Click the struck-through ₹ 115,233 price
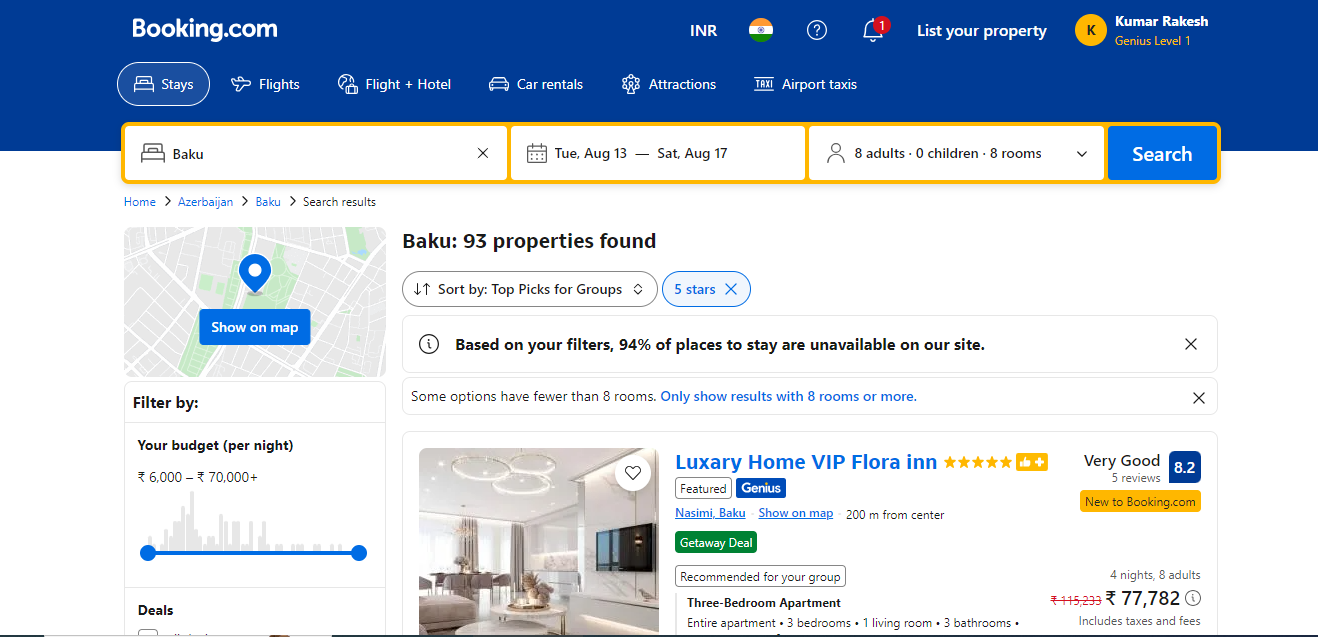This screenshot has width=1318, height=637. pos(1075,600)
